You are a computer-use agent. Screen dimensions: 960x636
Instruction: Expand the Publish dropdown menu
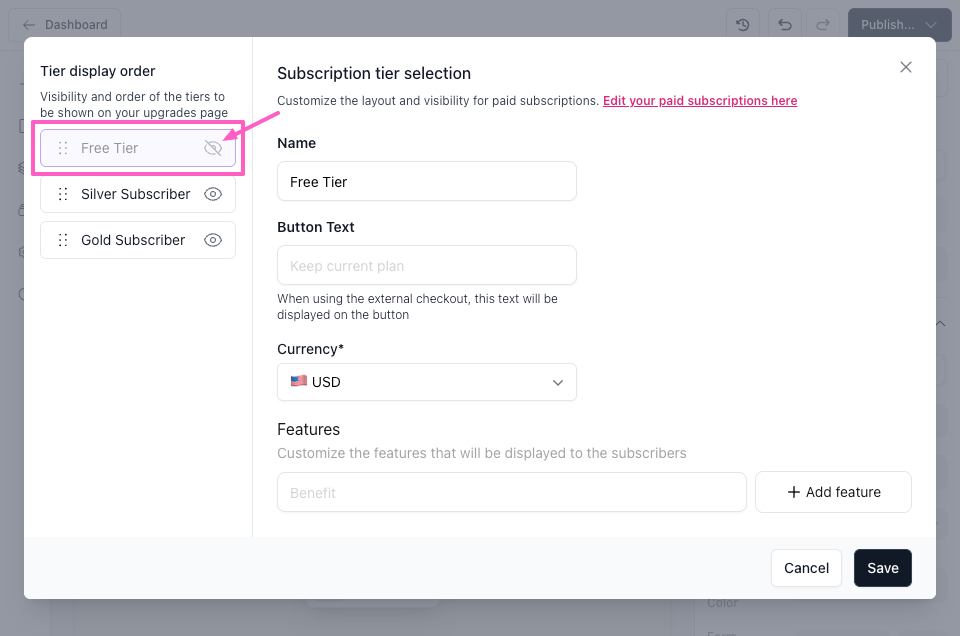coord(931,25)
